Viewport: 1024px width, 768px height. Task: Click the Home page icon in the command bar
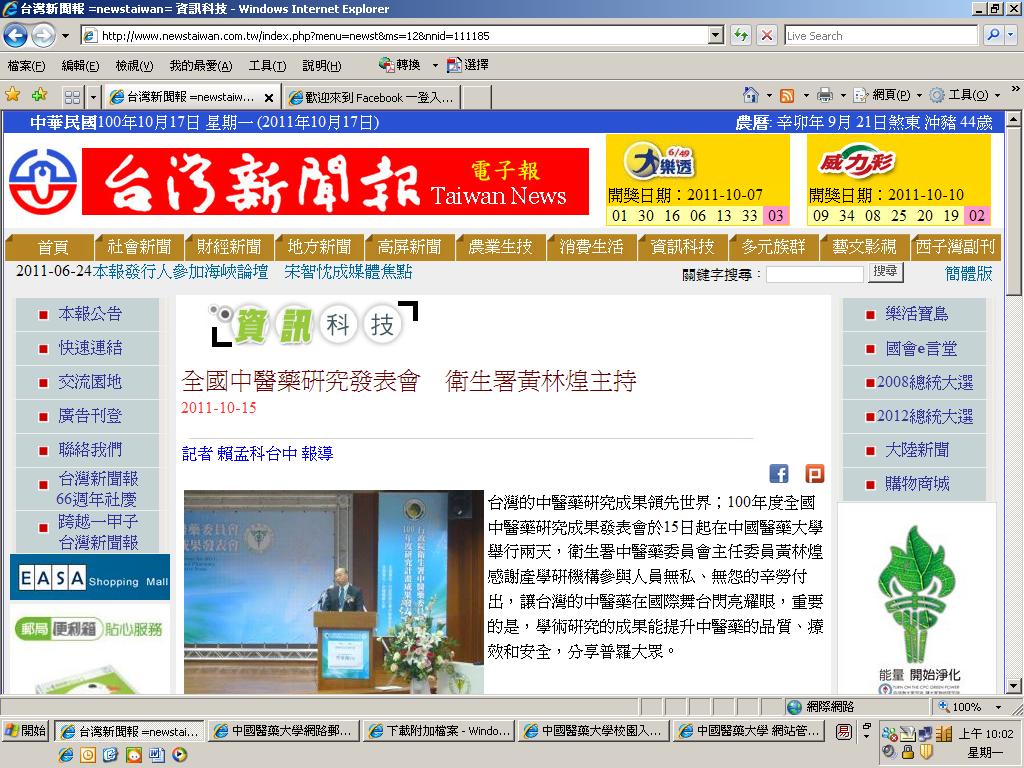751,95
